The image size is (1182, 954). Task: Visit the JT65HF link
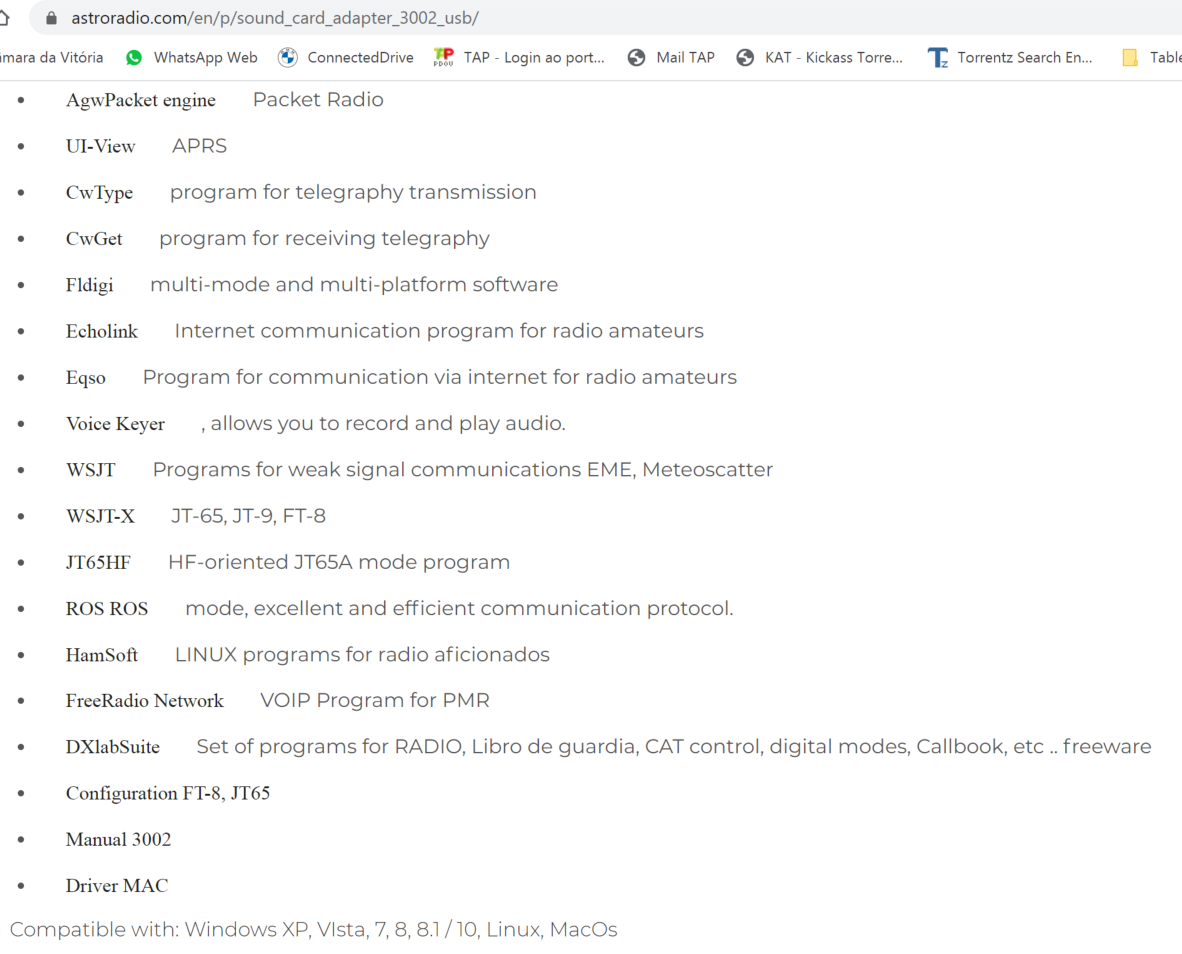(98, 563)
